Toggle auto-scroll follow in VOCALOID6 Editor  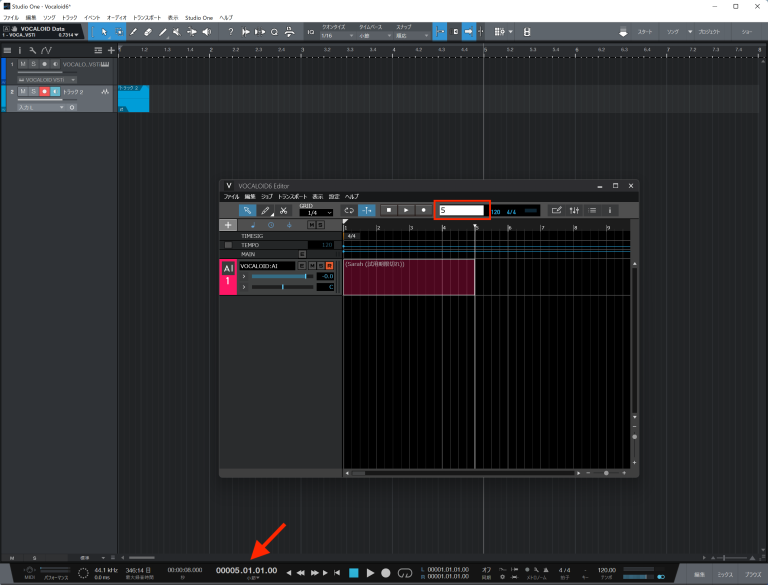[367, 210]
